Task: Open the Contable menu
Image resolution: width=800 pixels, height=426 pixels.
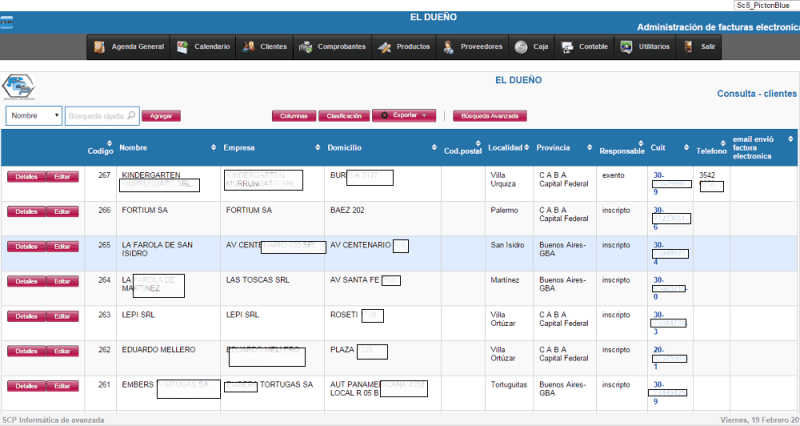Action: coord(585,47)
